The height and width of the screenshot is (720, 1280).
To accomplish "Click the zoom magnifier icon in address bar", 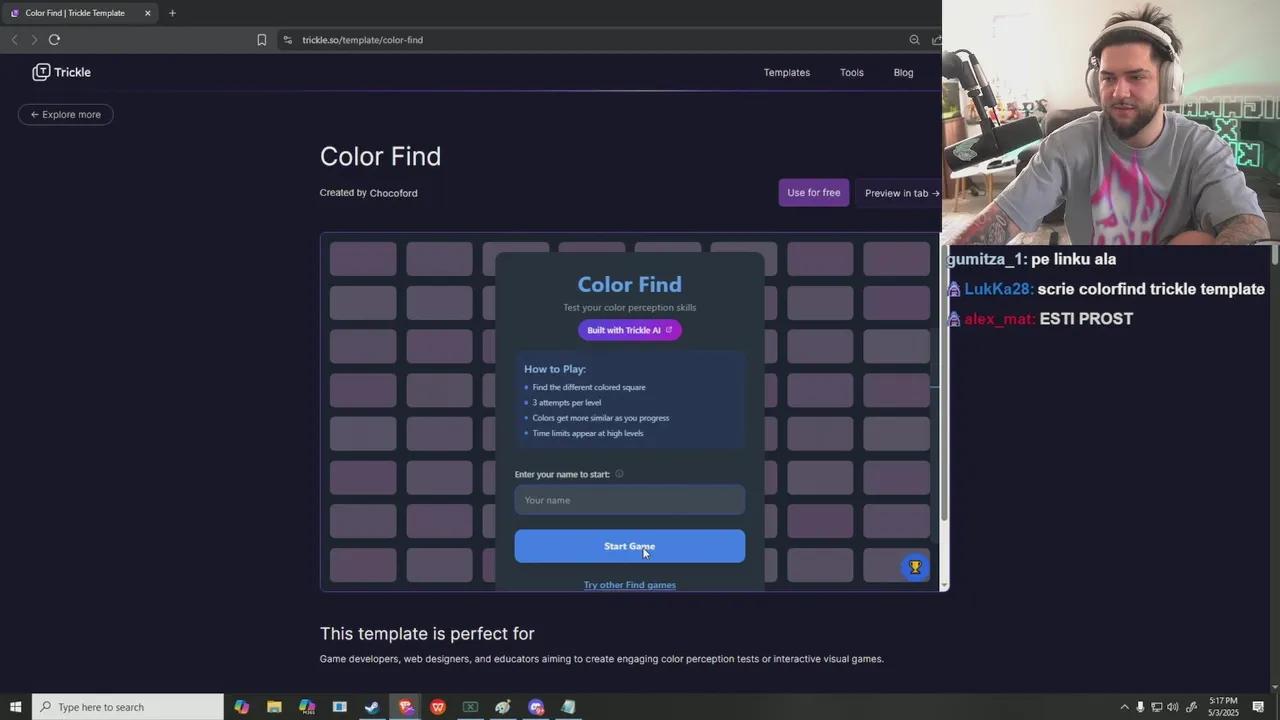I will [914, 40].
